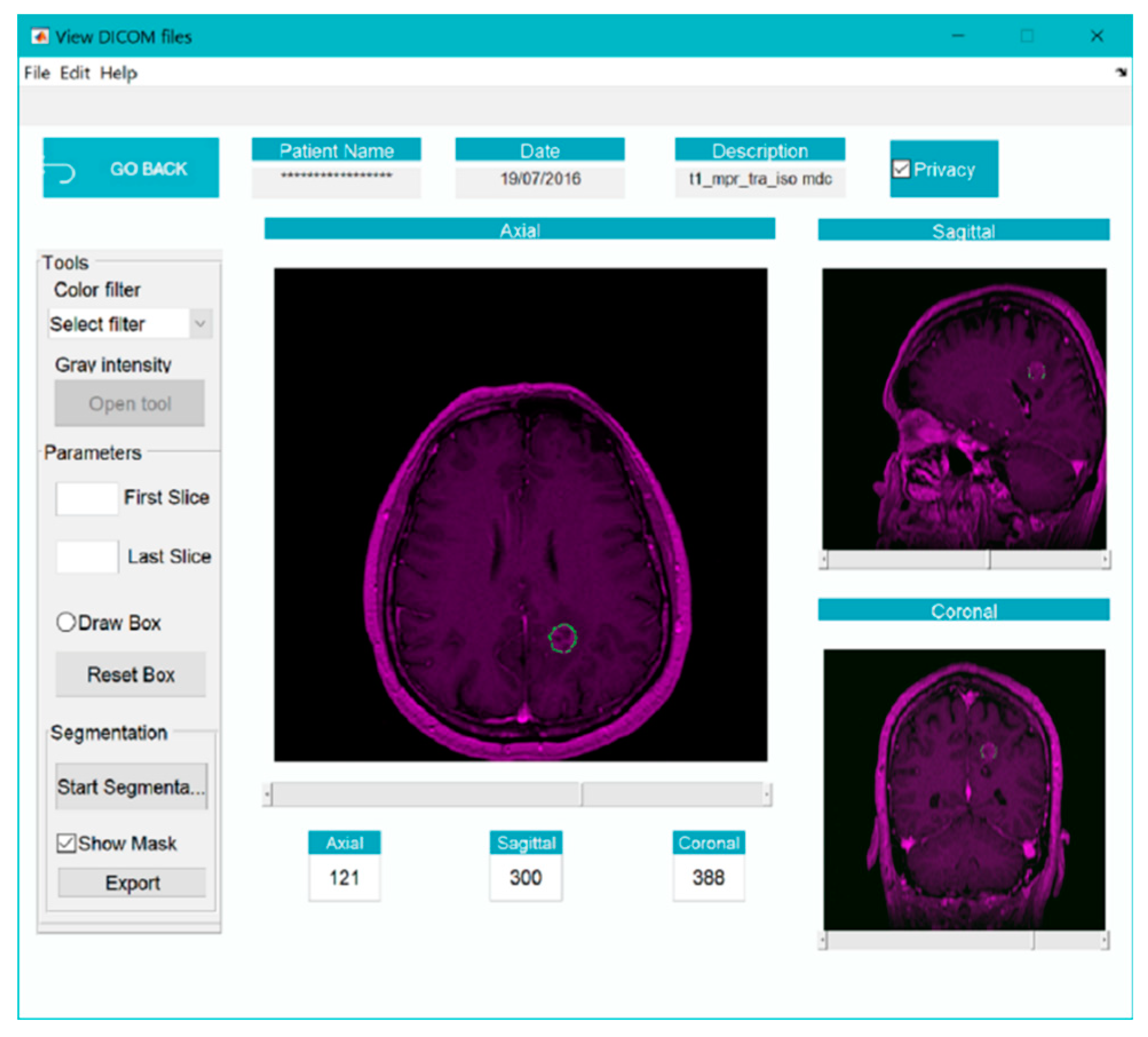Click the left arrow of Coronal slider
Image resolution: width=1148 pixels, height=1037 pixels.
(824, 939)
